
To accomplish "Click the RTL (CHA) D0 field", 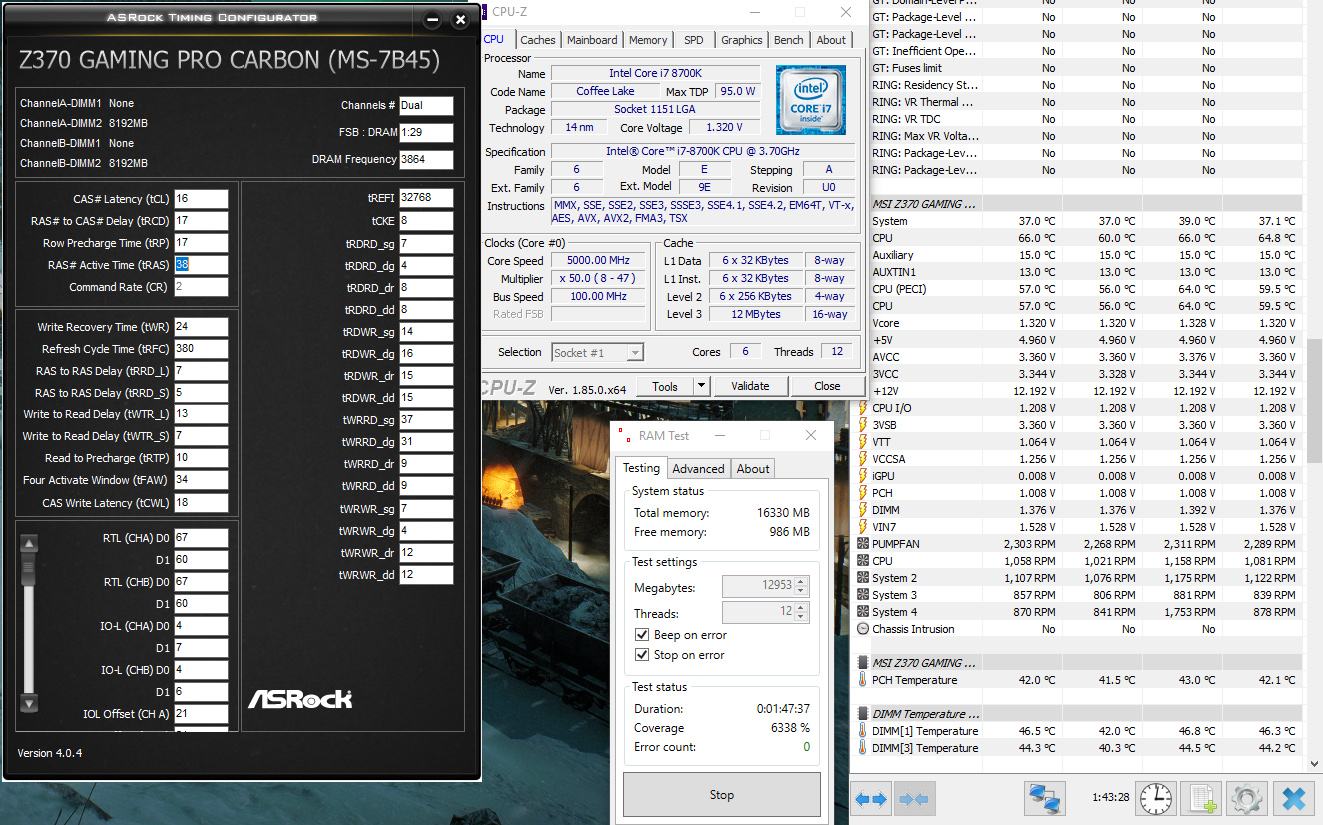I will [201, 538].
